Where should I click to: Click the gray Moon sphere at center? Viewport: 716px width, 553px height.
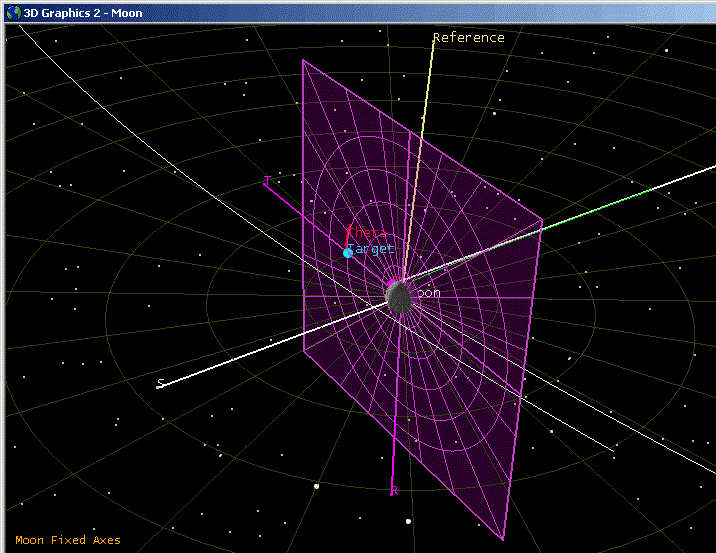coord(400,297)
